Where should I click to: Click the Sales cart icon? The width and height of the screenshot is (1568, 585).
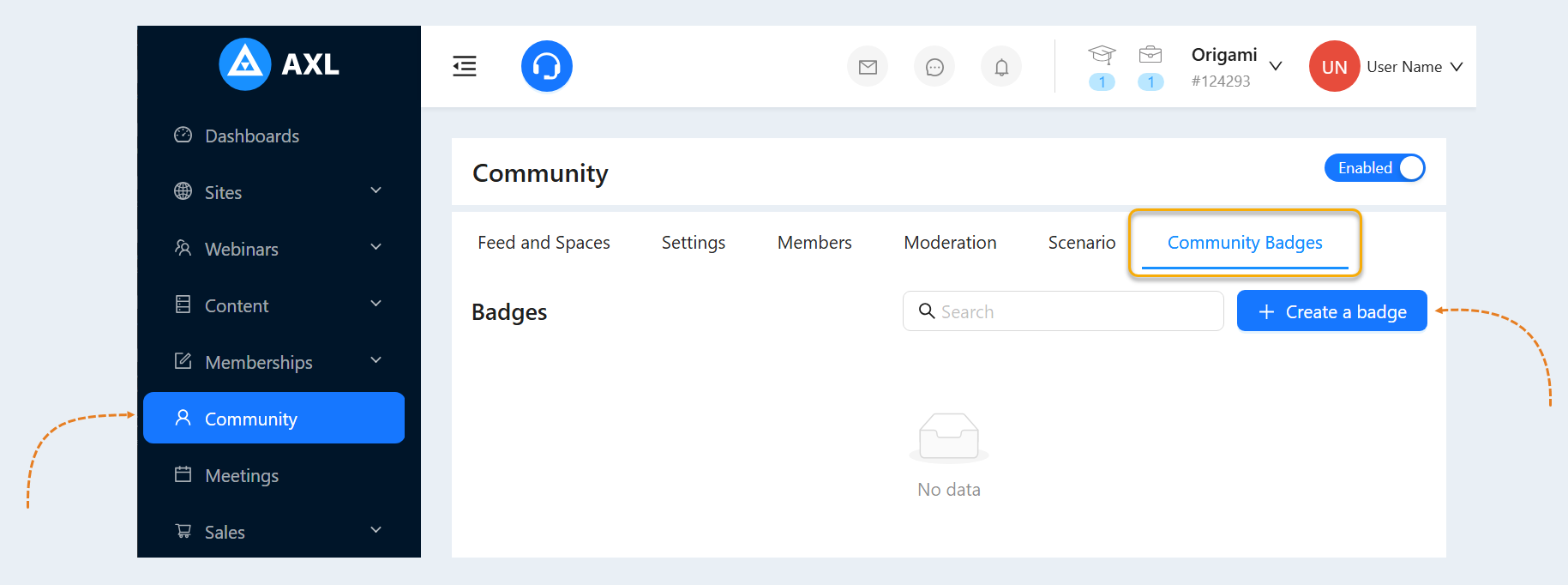[183, 531]
